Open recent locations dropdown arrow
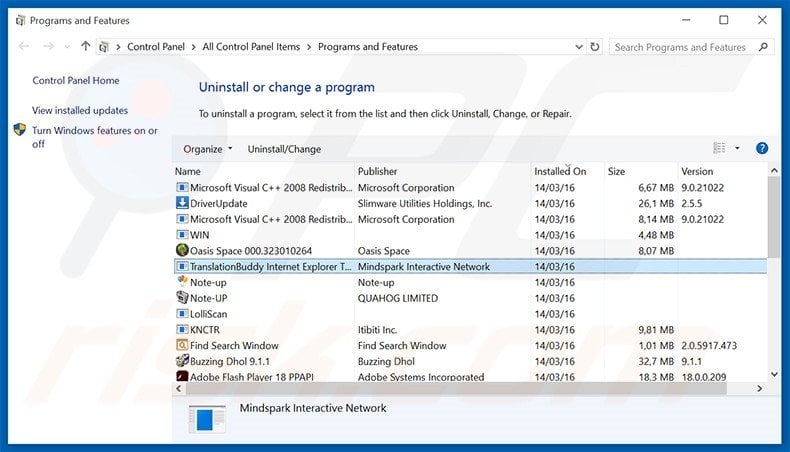The height and width of the screenshot is (452, 790). coord(67,47)
